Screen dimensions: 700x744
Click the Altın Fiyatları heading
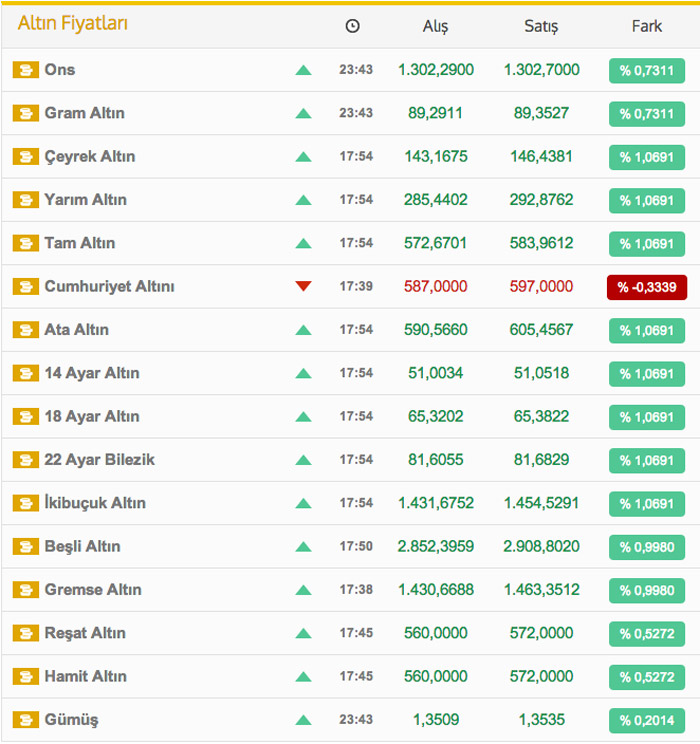tap(73, 23)
